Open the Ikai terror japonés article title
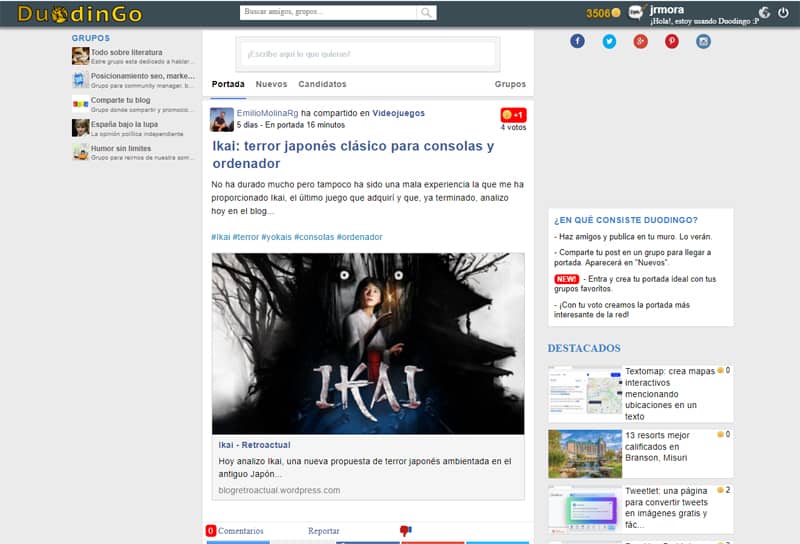Screen dimensions: 800x544 pos(353,155)
